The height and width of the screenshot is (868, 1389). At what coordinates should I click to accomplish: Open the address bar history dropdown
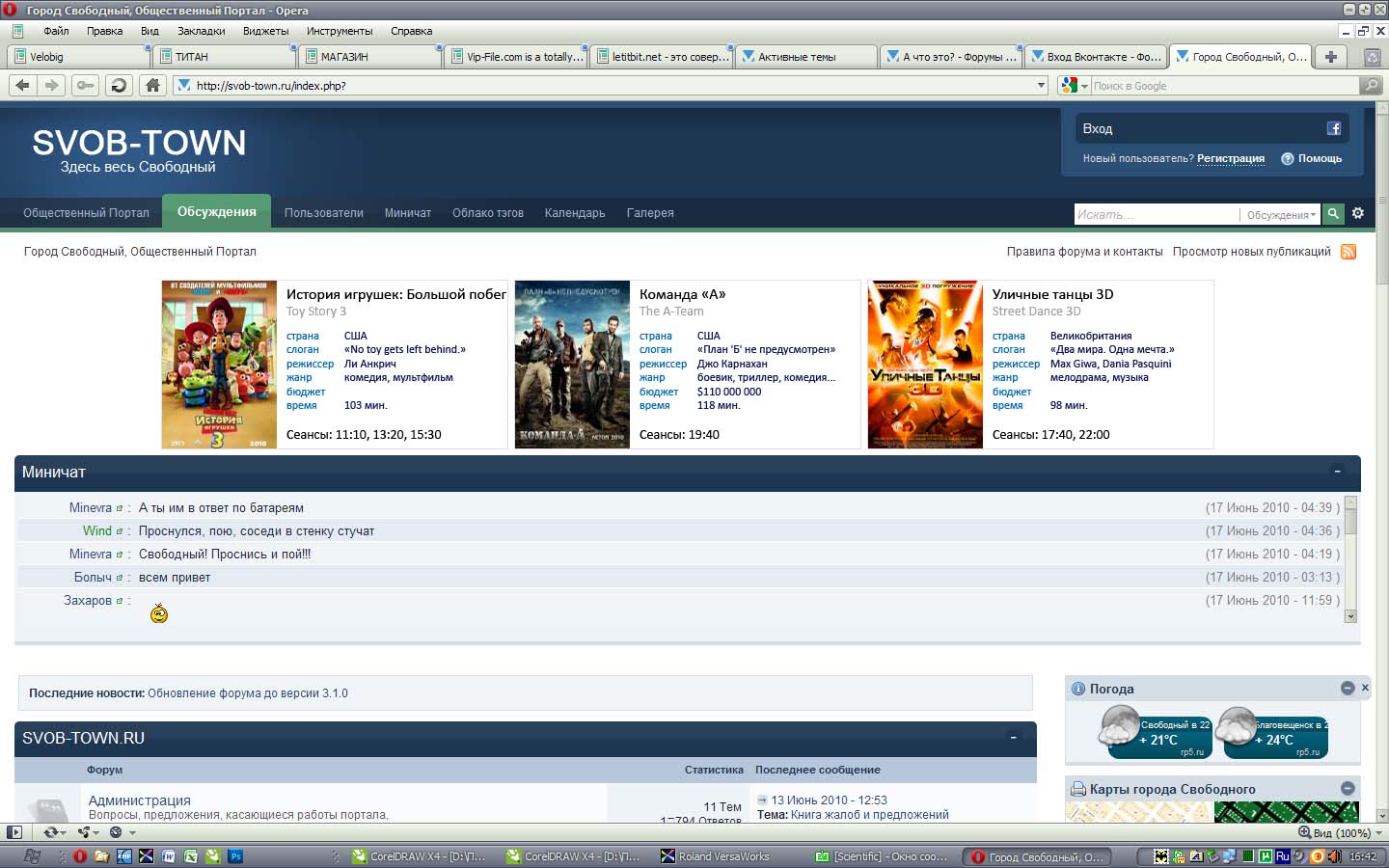(x=1041, y=85)
